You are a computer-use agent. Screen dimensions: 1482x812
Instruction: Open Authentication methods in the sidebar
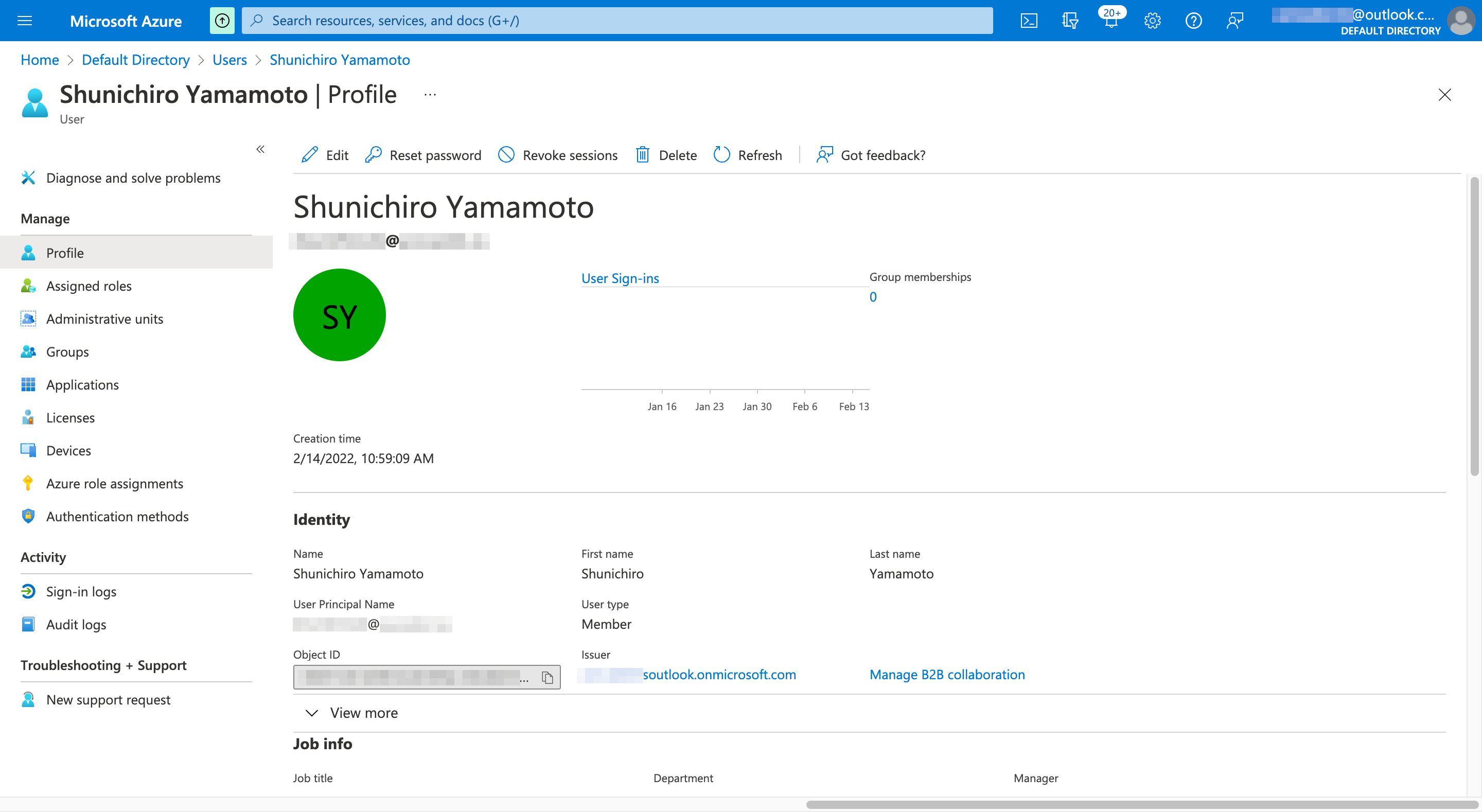(x=117, y=516)
